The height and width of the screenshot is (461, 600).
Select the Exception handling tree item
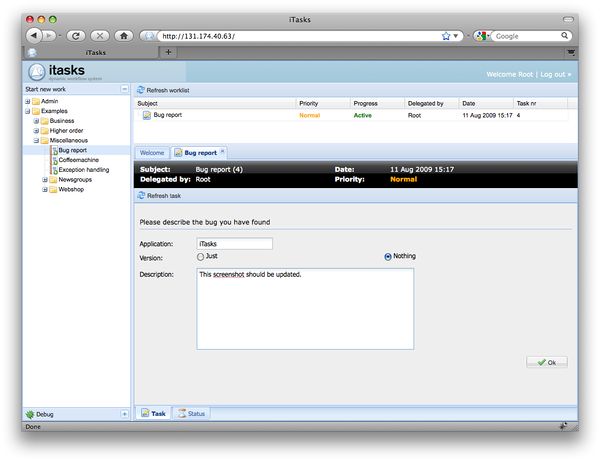pyautogui.click(x=84, y=169)
